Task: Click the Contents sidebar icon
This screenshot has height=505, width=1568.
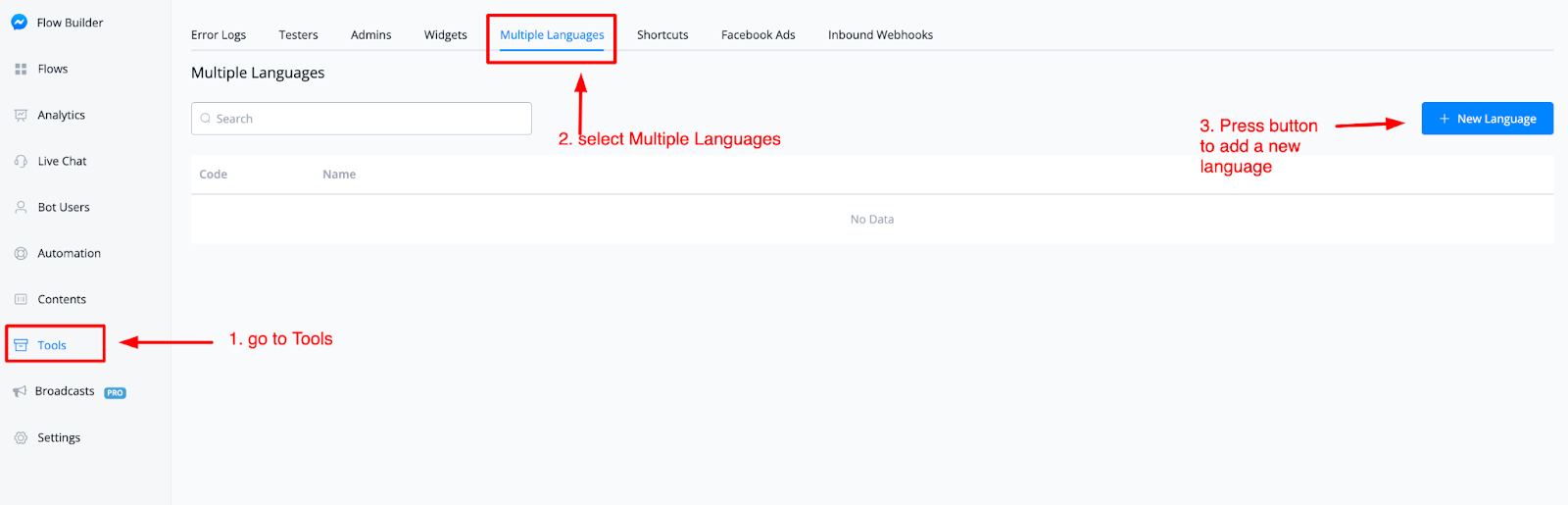Action: point(21,299)
